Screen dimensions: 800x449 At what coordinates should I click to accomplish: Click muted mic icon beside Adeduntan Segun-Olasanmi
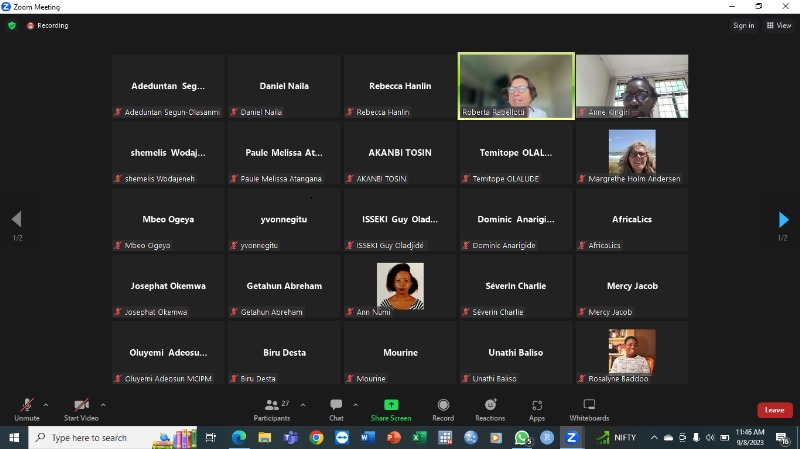118,112
